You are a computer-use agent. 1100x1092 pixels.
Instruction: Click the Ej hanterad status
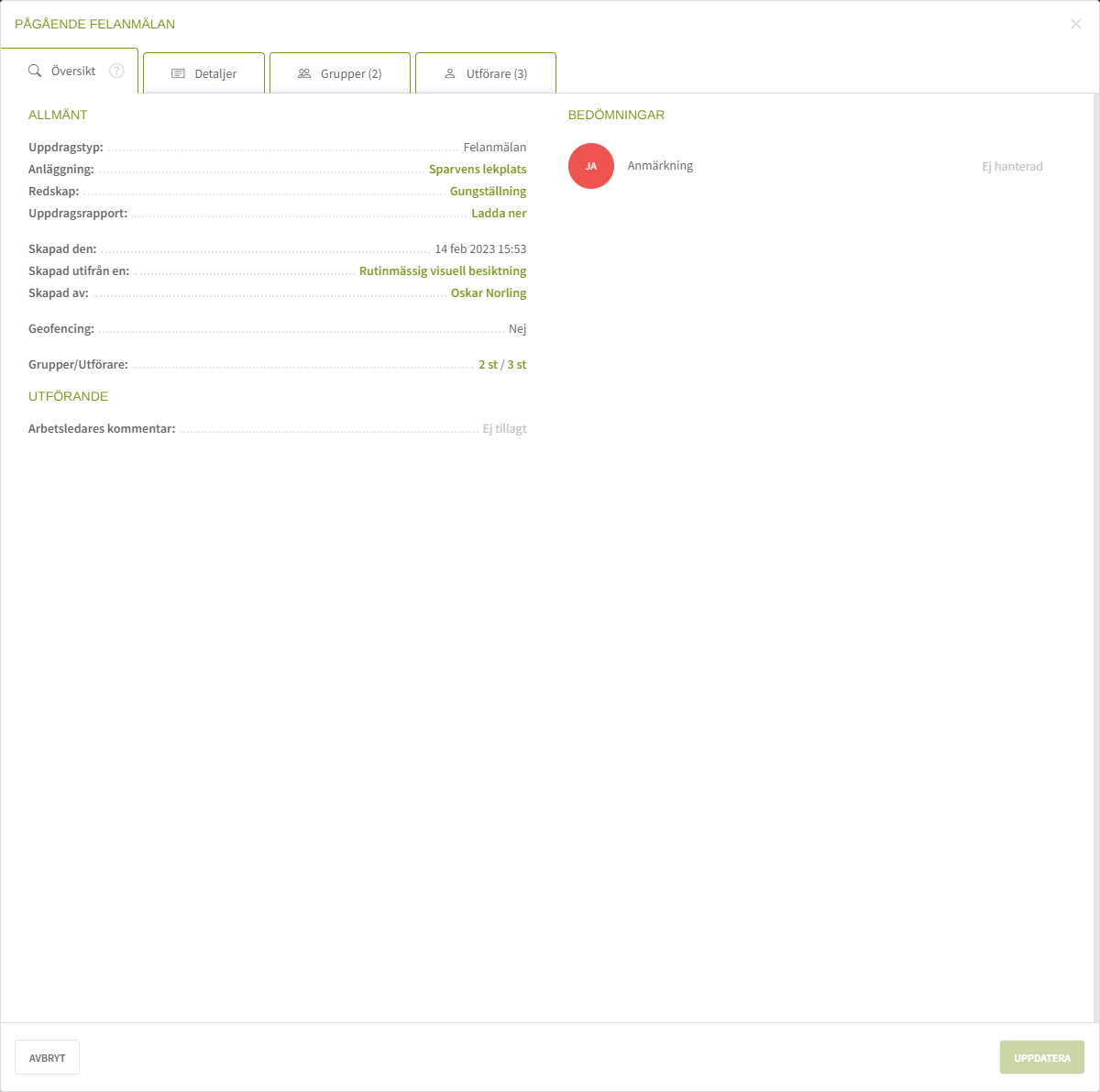(1012, 167)
